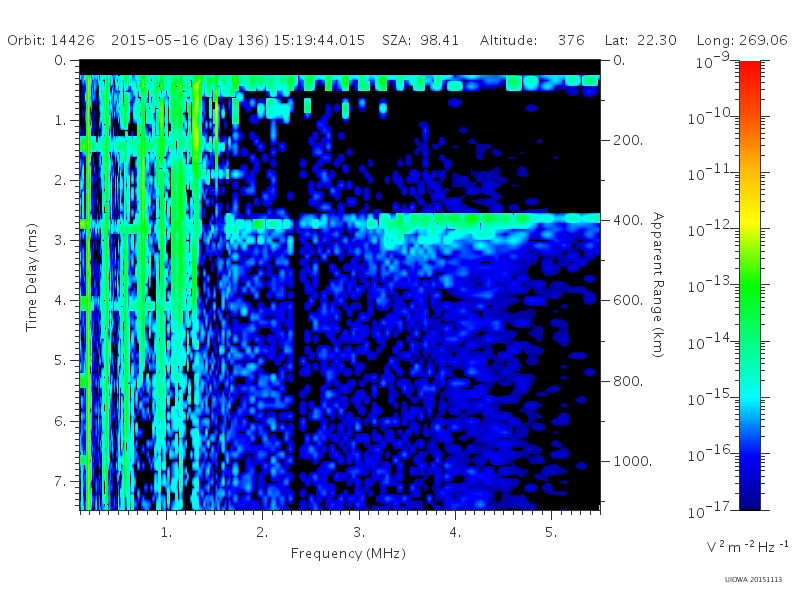Click the 400. apparent range tick label
800x600 pixels.
click(x=628, y=220)
